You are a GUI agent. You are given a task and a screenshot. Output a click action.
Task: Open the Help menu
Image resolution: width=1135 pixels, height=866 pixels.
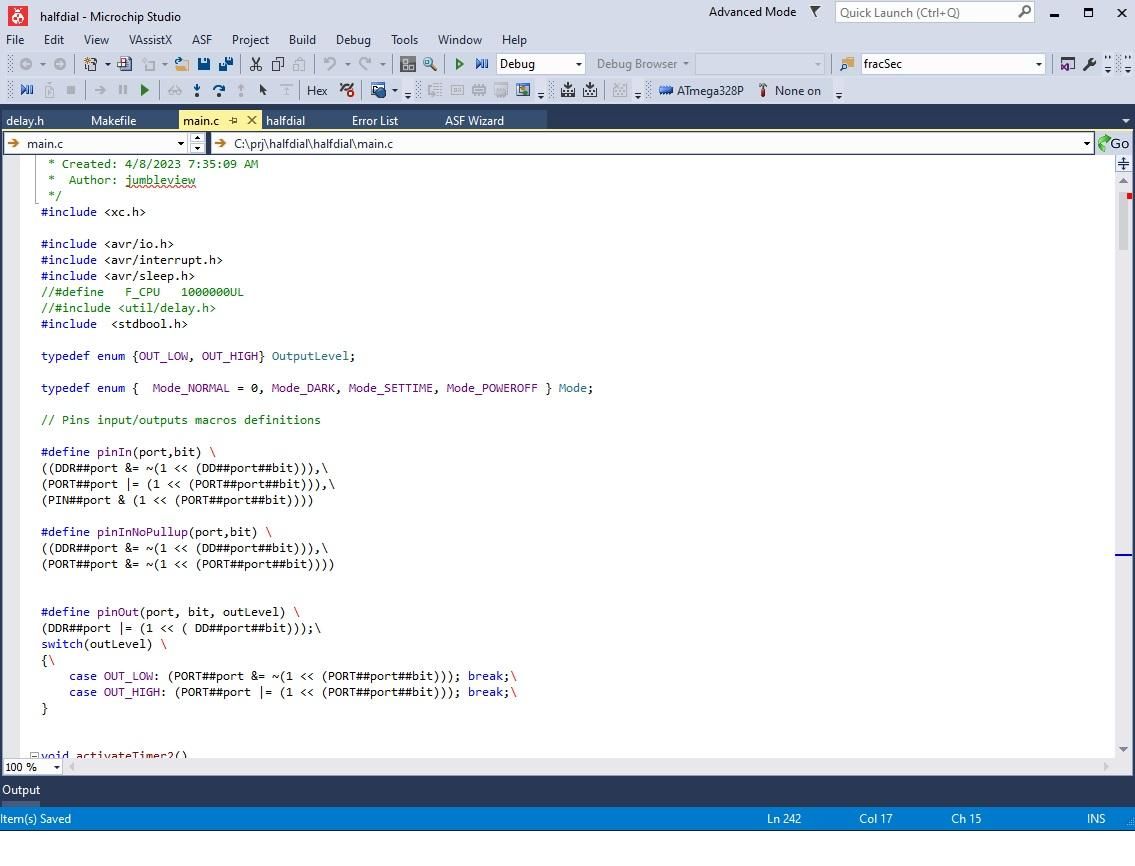514,40
